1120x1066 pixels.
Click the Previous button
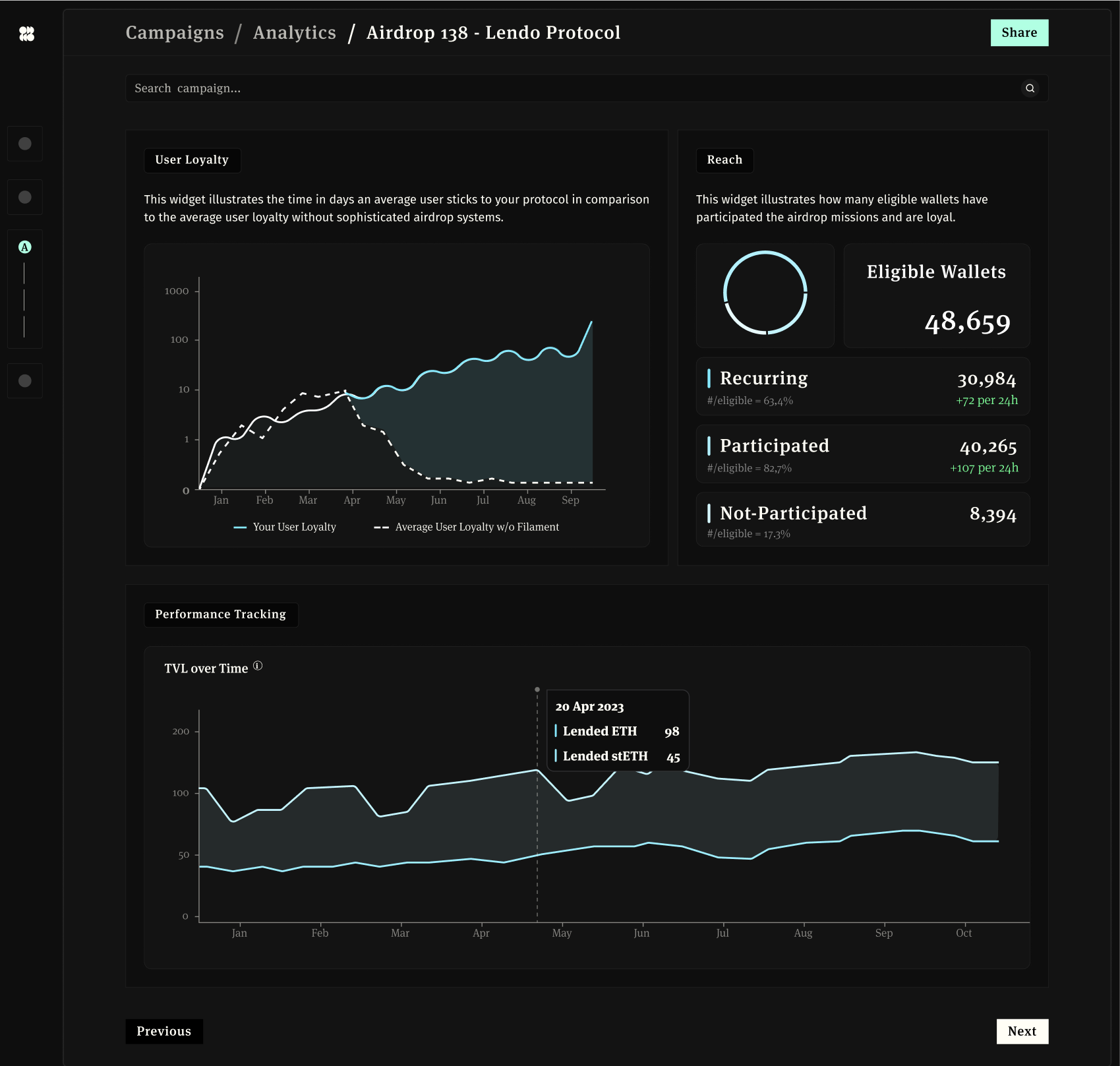click(x=164, y=1031)
